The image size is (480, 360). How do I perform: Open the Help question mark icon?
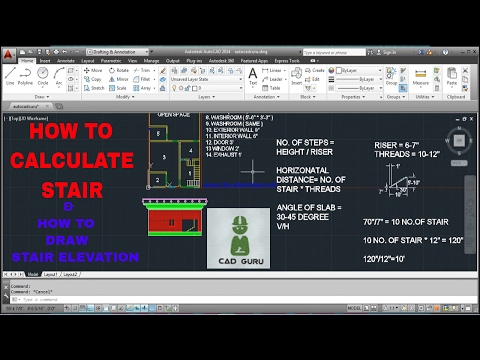point(445,52)
